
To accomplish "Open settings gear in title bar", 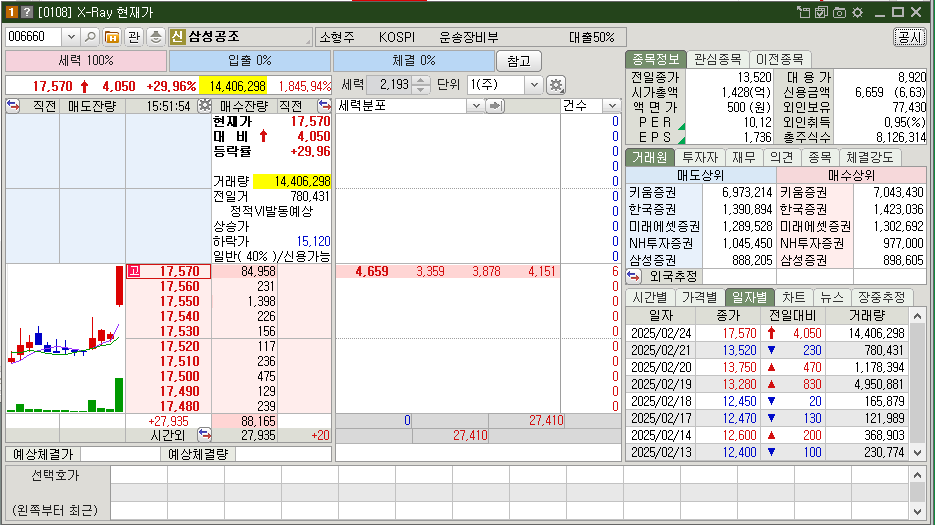I will tap(857, 12).
